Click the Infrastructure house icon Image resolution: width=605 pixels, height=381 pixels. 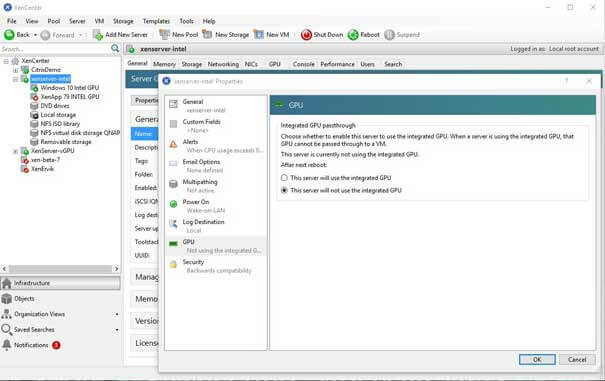[7, 283]
